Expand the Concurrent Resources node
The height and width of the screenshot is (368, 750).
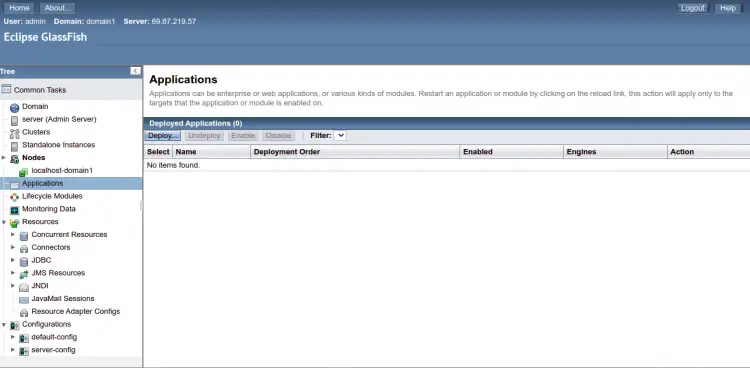13,234
